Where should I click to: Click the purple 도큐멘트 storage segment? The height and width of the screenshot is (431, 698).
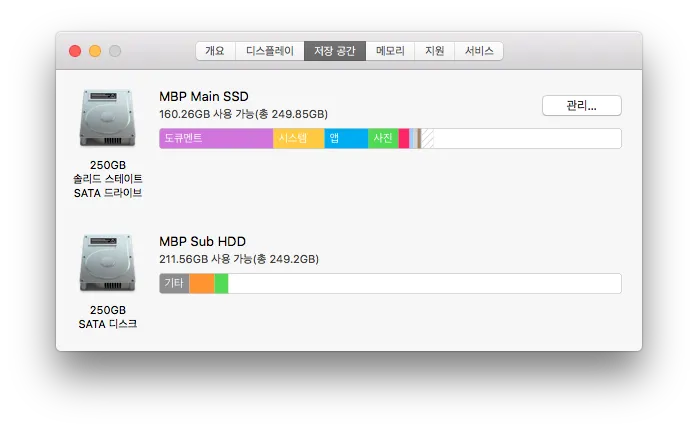(216, 139)
